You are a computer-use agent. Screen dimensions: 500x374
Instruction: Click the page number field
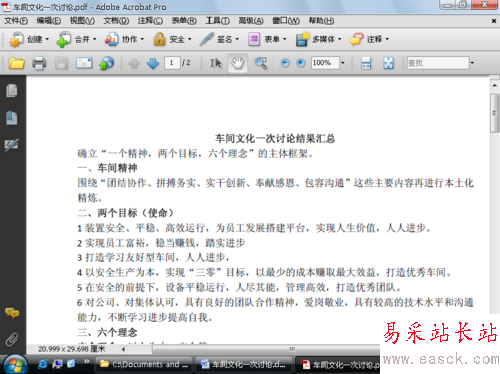tap(172, 63)
